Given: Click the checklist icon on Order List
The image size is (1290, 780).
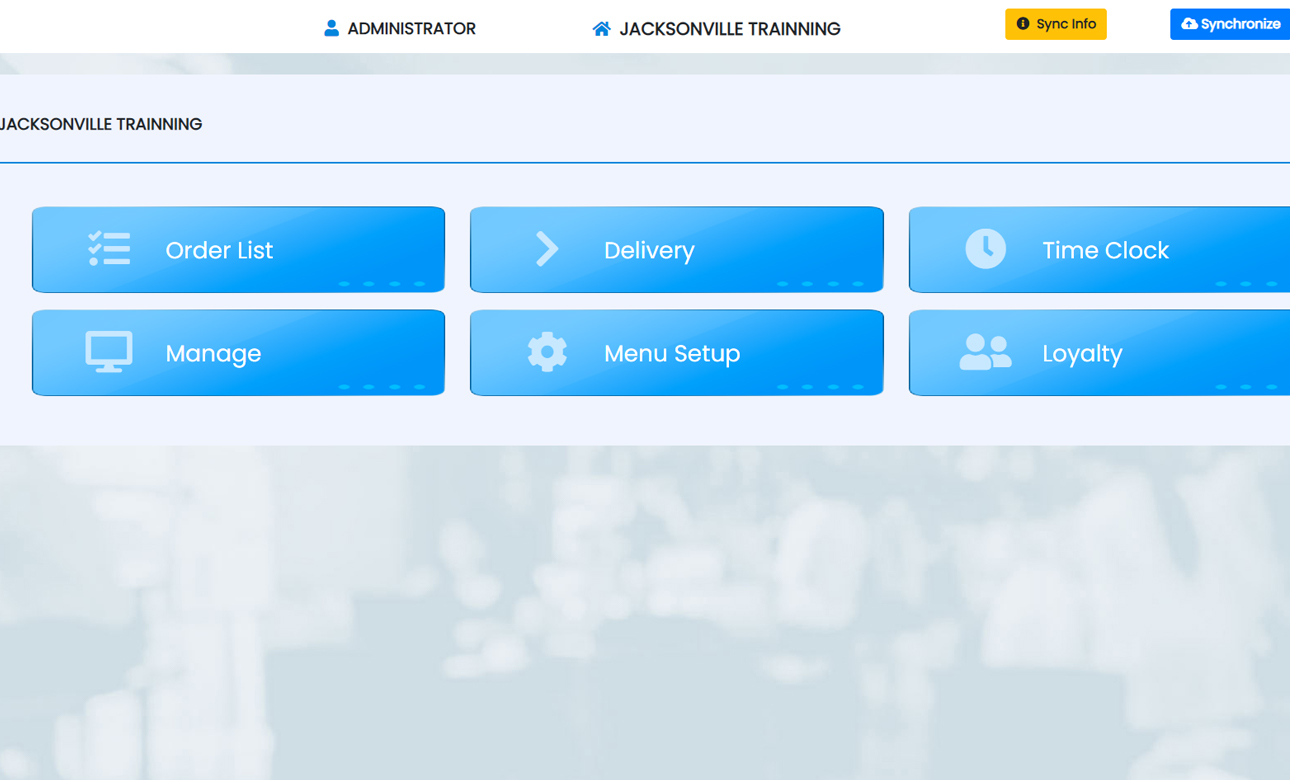Looking at the screenshot, I should point(109,249).
